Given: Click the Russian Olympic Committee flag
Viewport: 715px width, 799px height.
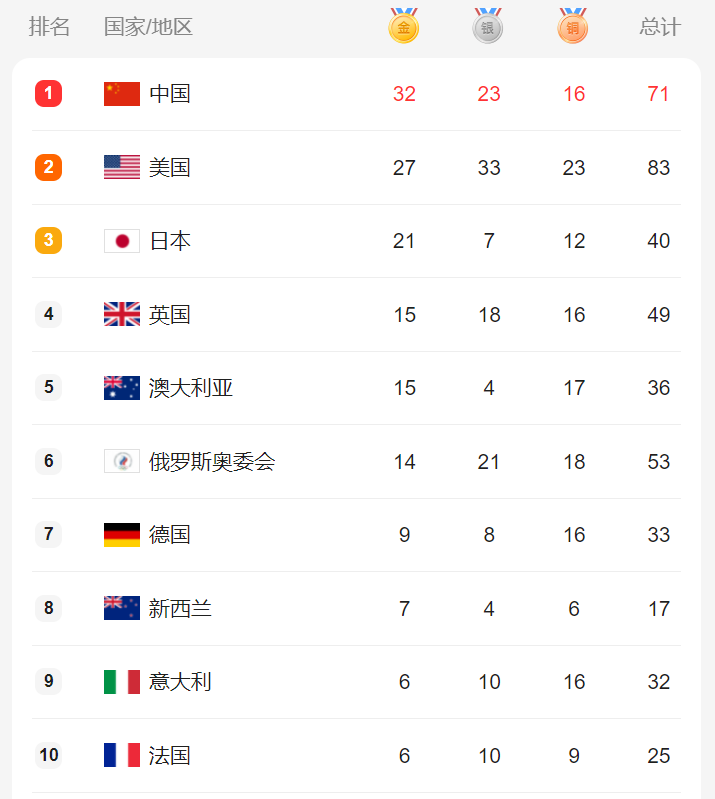Looking at the screenshot, I should (122, 461).
